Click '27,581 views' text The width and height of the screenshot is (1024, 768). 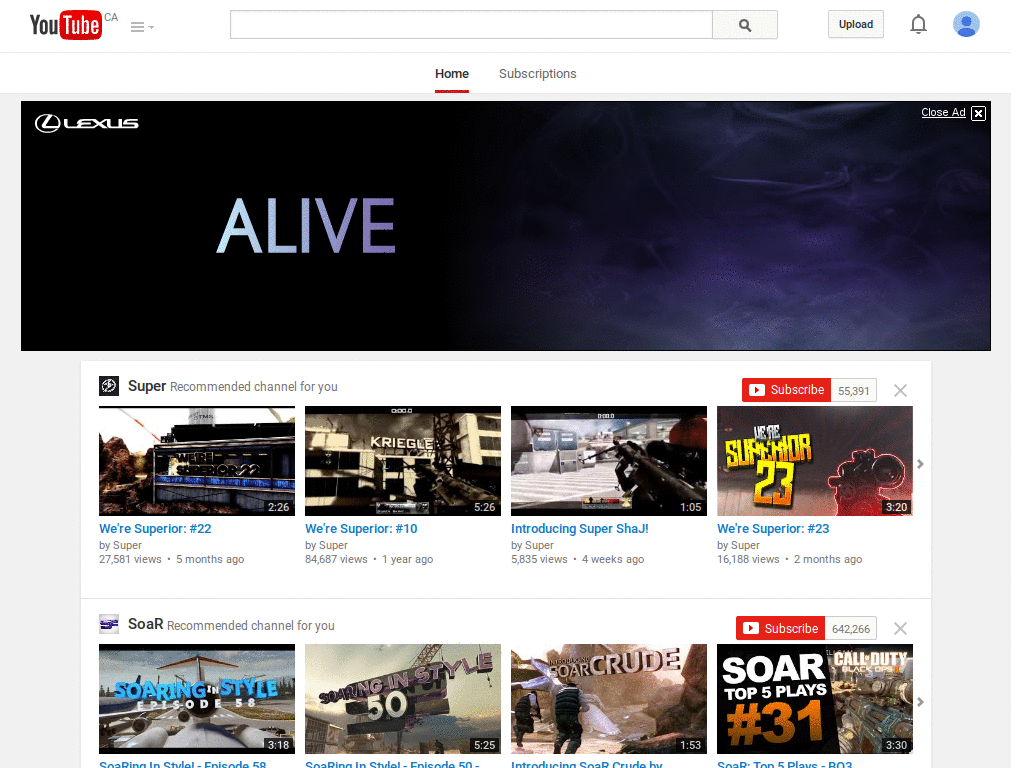click(x=130, y=559)
